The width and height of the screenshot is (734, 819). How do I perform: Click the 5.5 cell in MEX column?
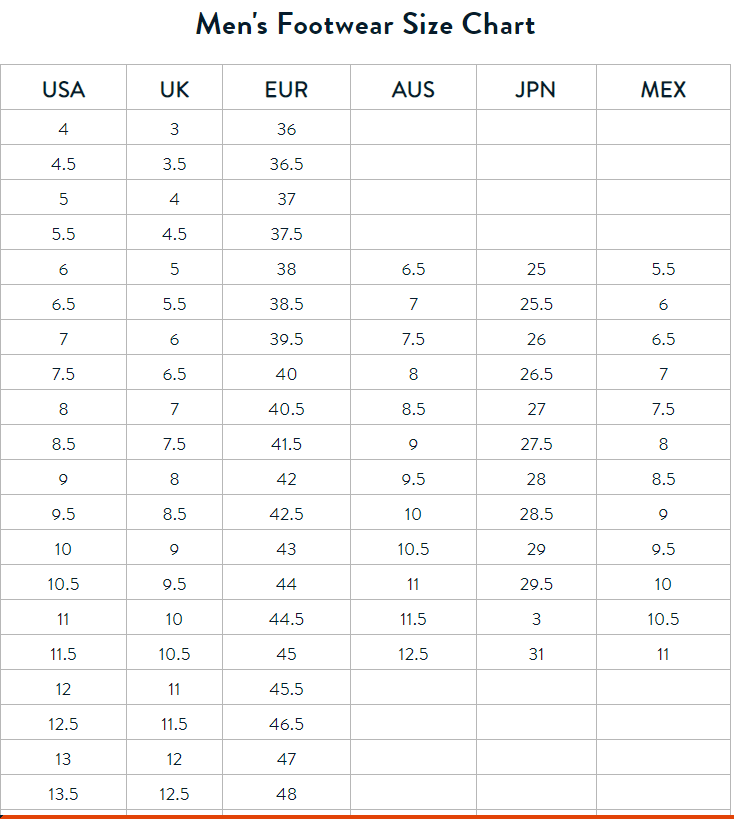click(663, 269)
